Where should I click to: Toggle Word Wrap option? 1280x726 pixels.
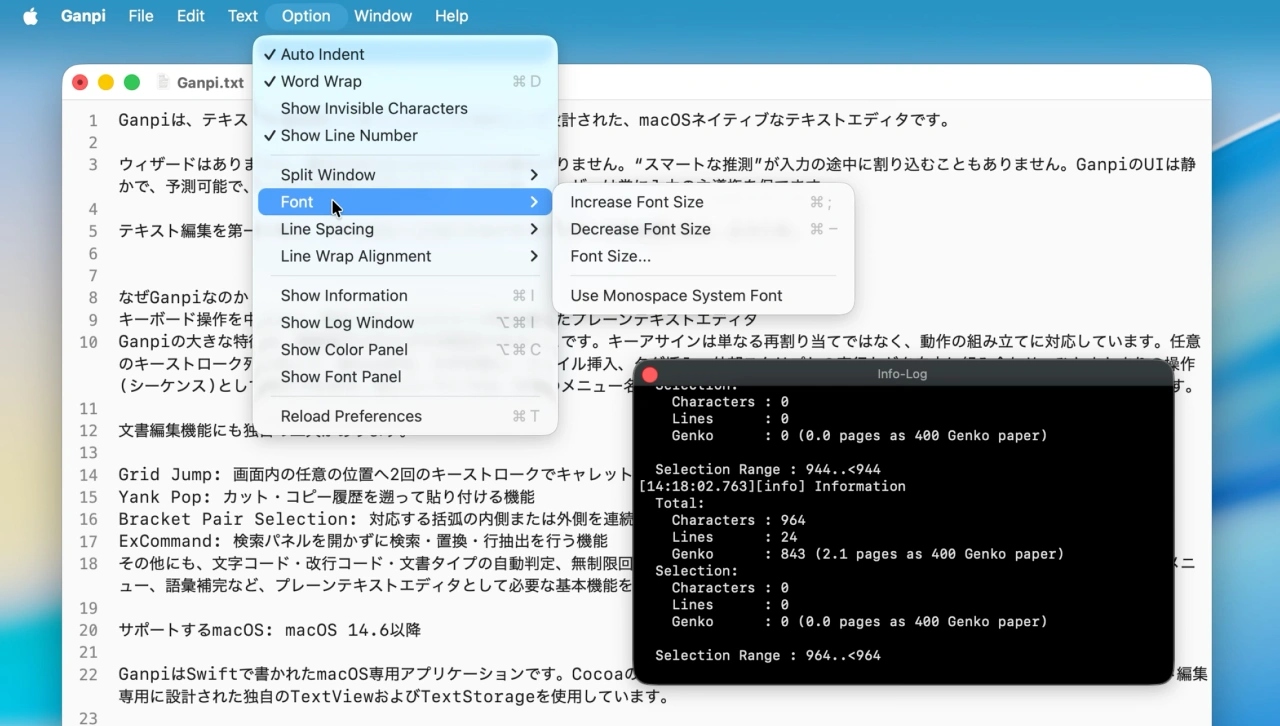405,82
